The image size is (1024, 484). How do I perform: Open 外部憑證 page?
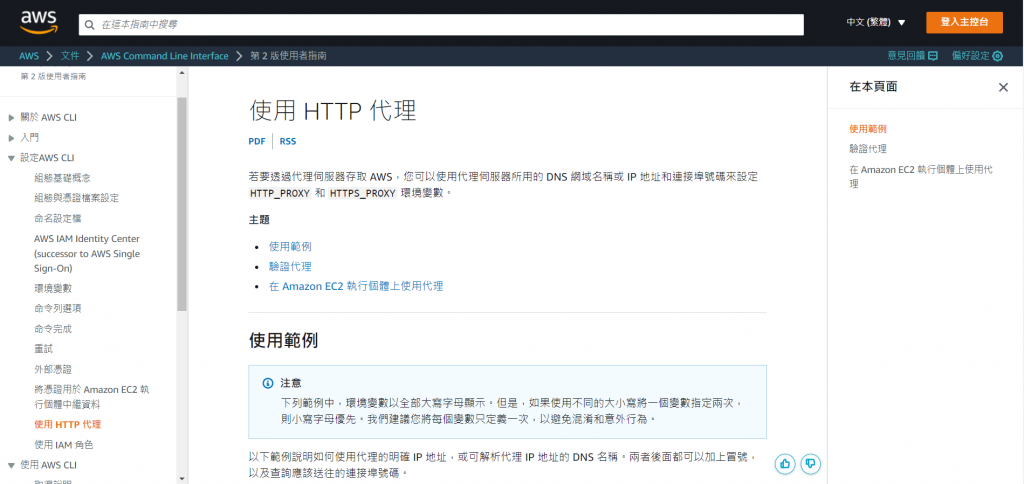(x=53, y=370)
